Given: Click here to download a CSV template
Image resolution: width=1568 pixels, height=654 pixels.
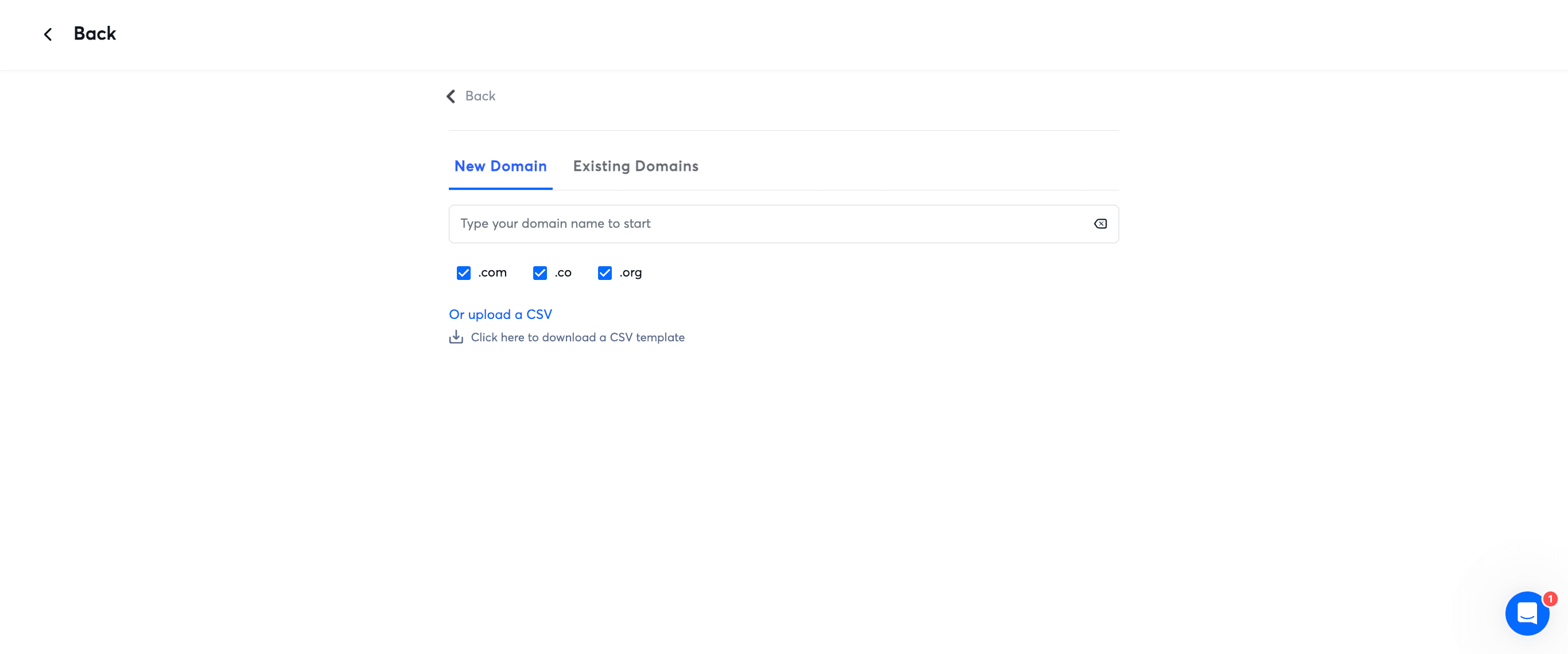Looking at the screenshot, I should click(x=577, y=337).
